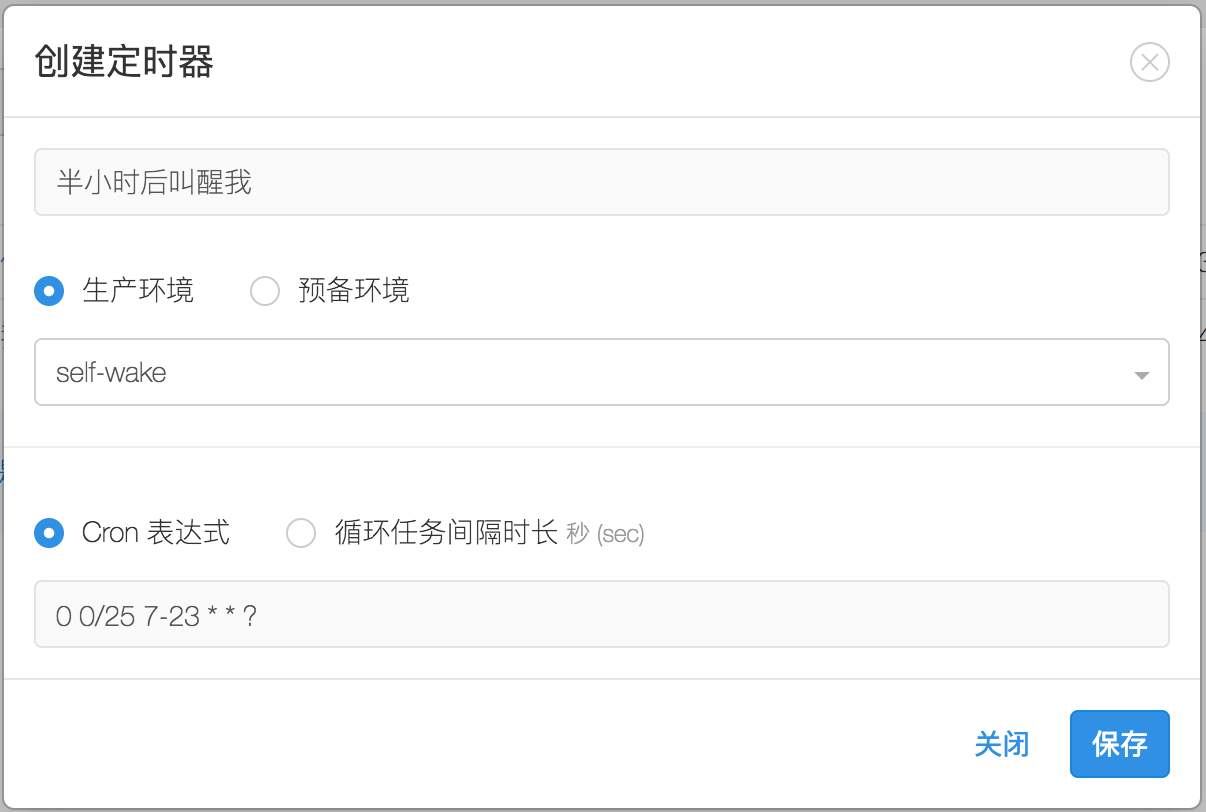Focus the timer name field 半小时后叫醒我

coord(602,182)
